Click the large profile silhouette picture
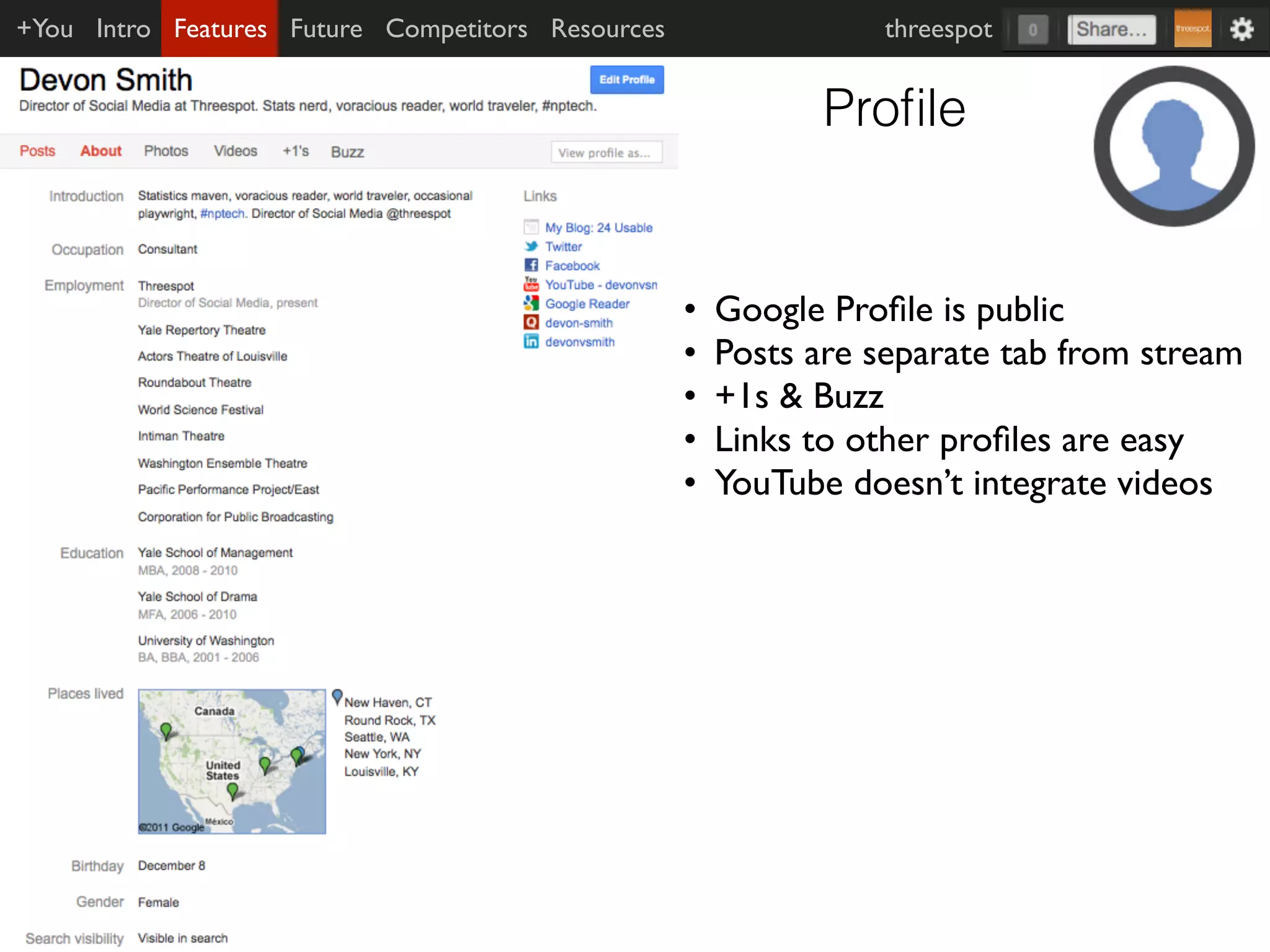1270x952 pixels. point(1173,147)
